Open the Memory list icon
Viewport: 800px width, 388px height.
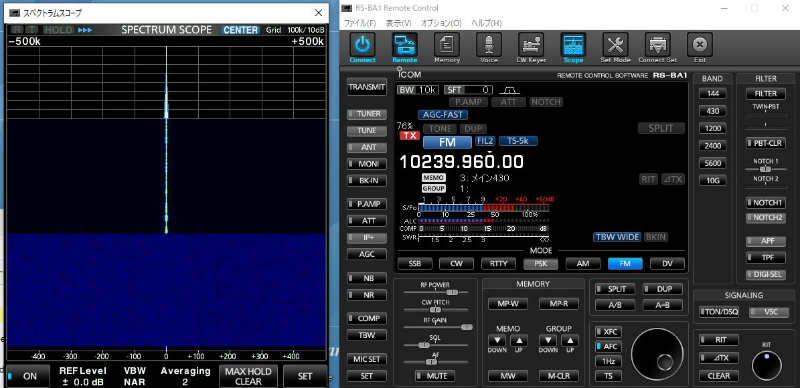tap(447, 45)
